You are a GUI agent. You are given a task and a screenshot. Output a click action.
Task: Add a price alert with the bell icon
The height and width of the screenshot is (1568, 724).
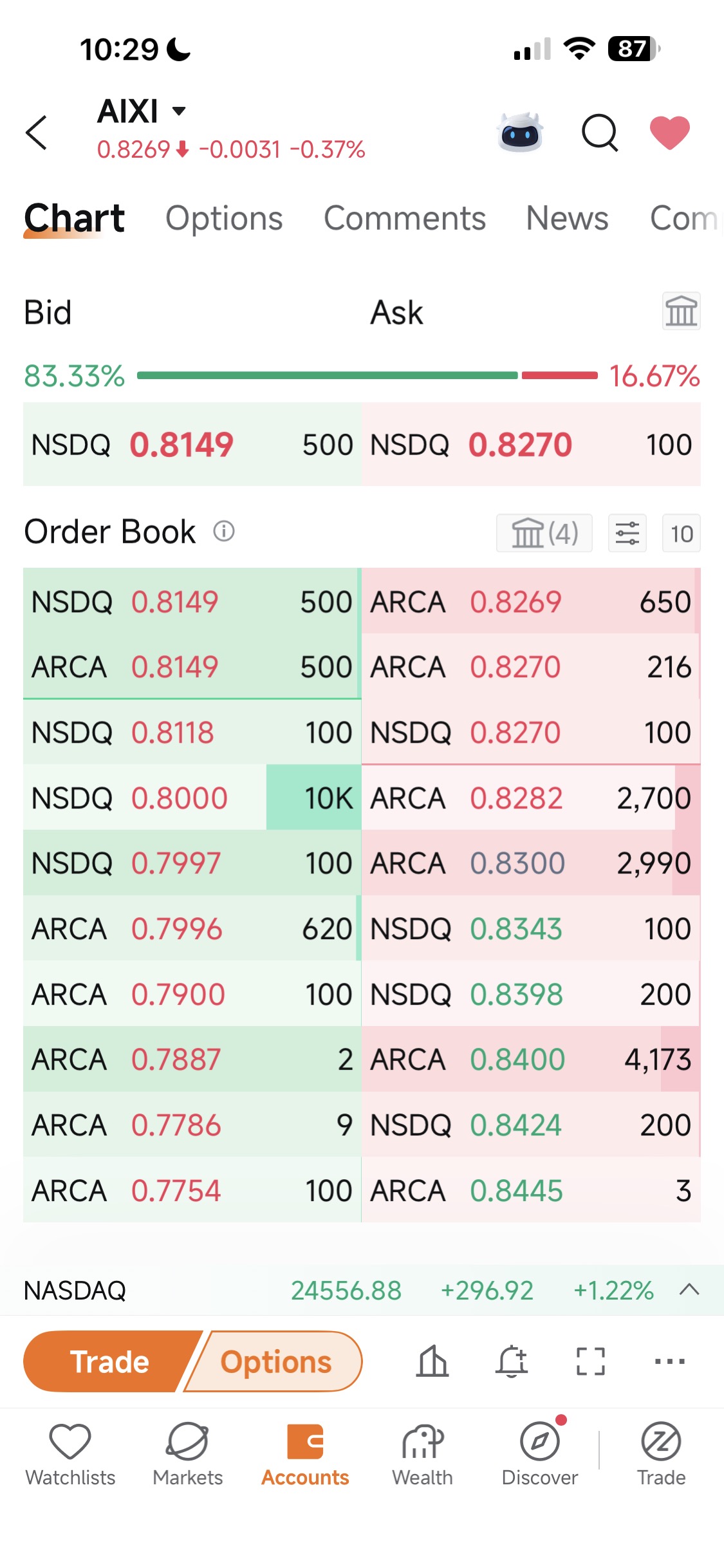click(x=512, y=1361)
